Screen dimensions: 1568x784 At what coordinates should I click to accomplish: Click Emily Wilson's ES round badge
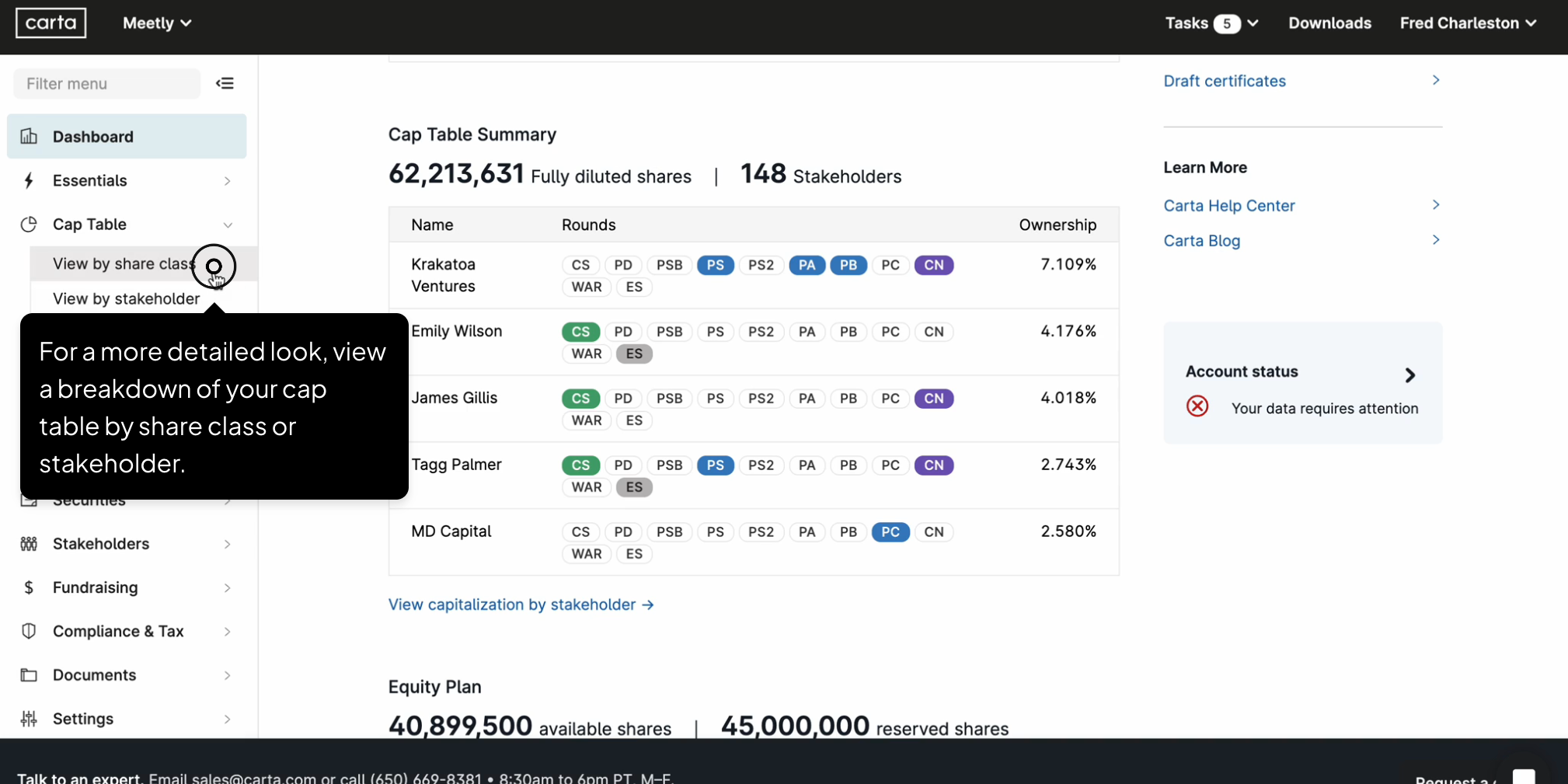click(634, 354)
